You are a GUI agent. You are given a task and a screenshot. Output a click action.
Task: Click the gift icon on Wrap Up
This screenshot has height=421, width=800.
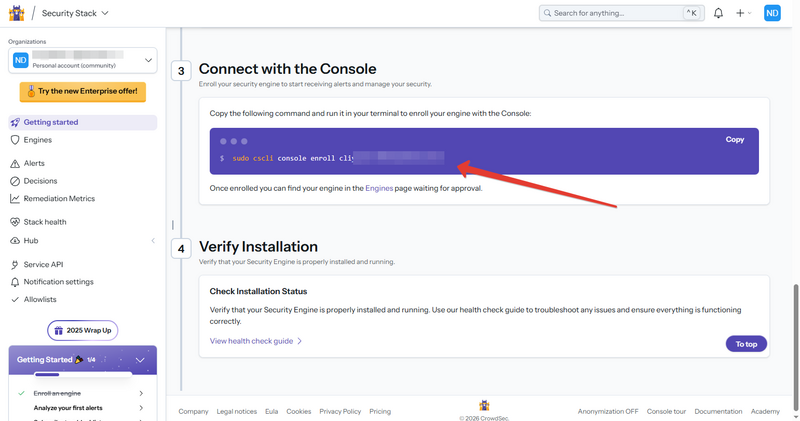tap(59, 331)
